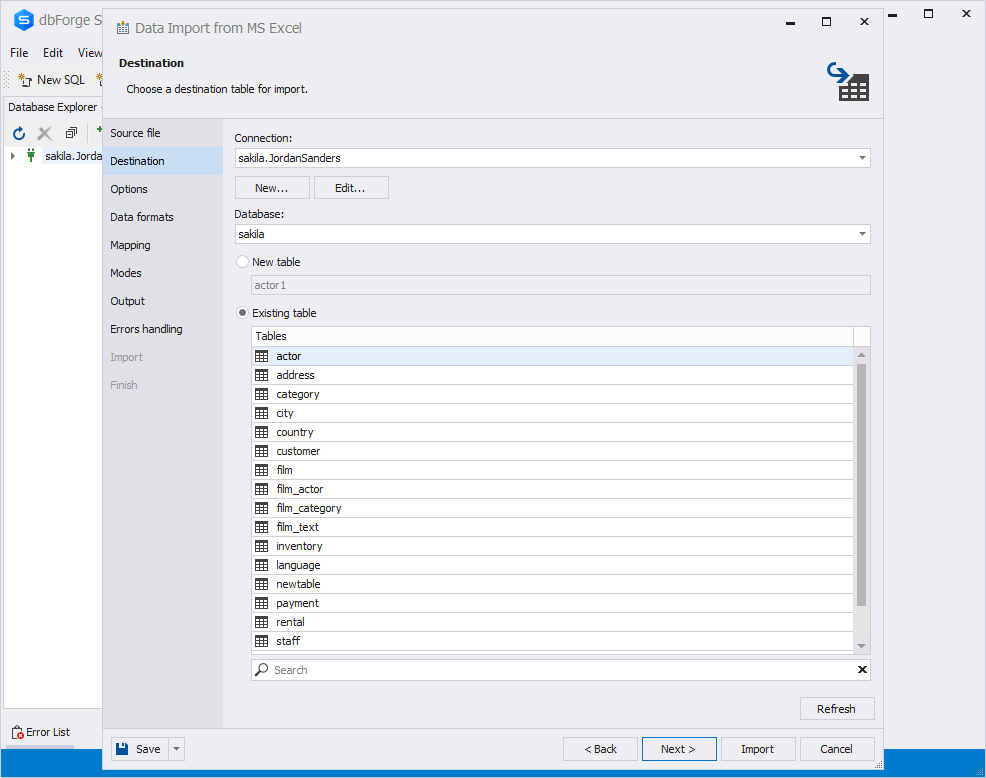Screen dimensions: 986x778
Task: Click the table icon next to payment
Action: click(x=262, y=603)
